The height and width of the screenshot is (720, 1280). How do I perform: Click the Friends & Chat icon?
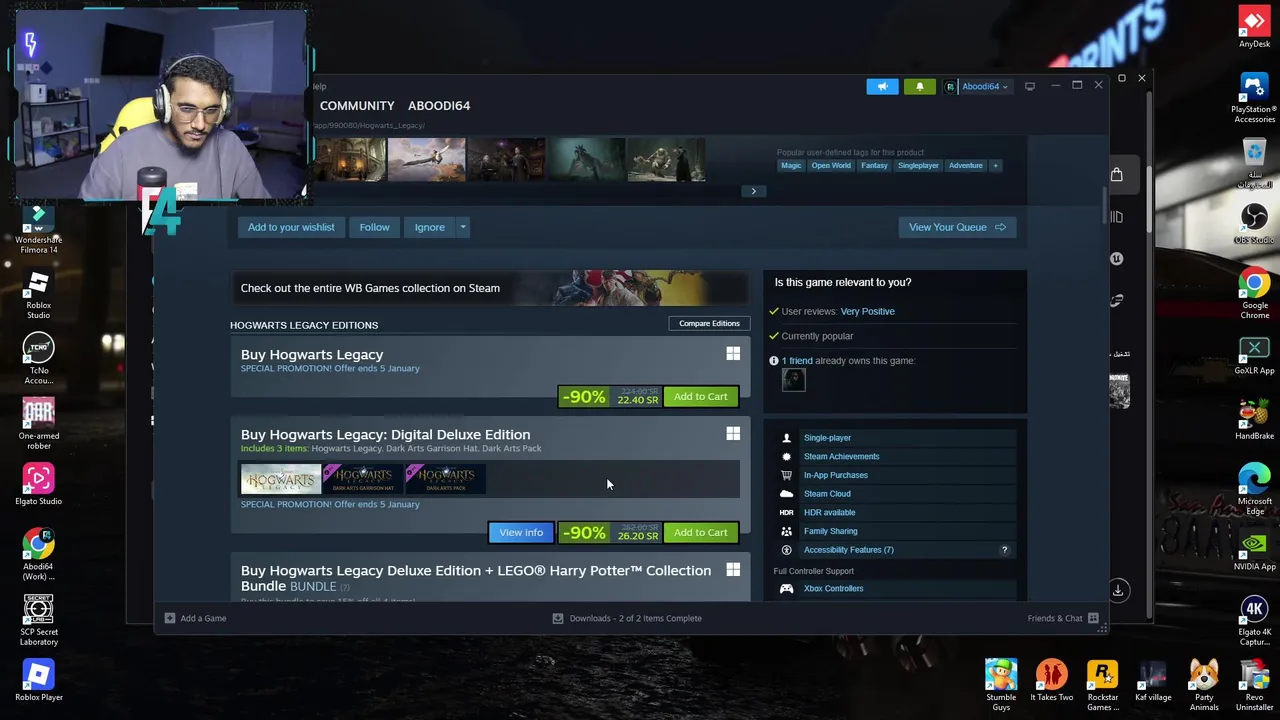1093,618
